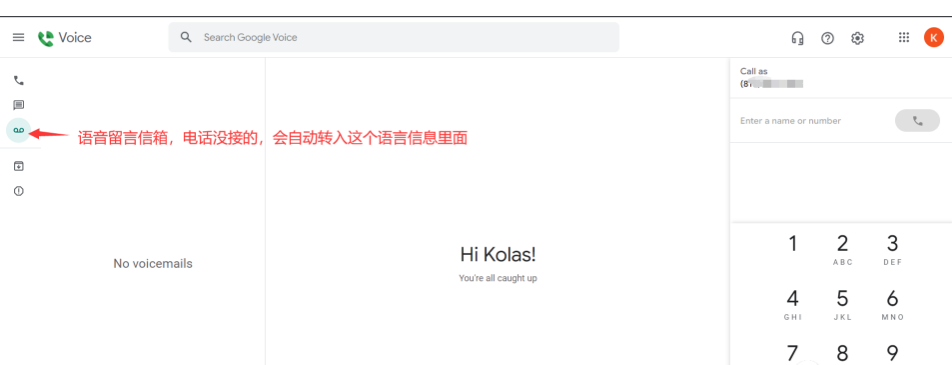Click the Hi Kolas! greeting

coord(498,254)
